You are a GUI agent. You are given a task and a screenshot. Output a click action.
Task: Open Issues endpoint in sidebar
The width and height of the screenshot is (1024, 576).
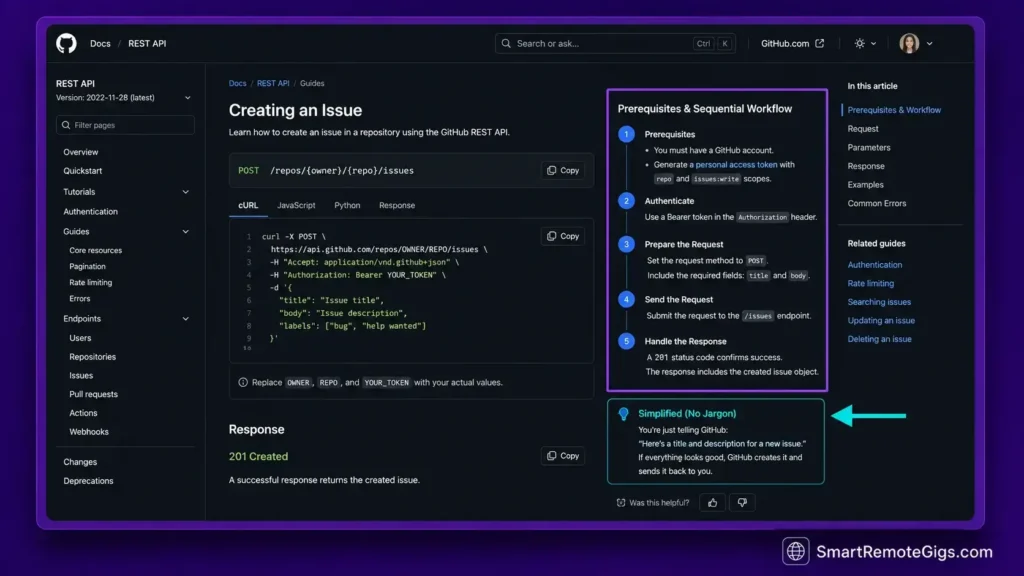click(x=81, y=376)
